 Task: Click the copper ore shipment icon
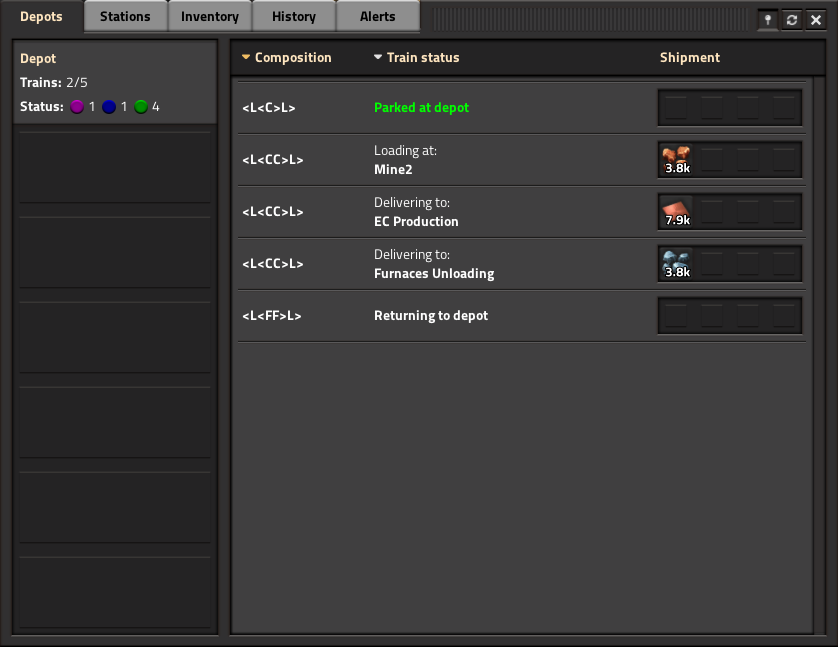point(676,160)
